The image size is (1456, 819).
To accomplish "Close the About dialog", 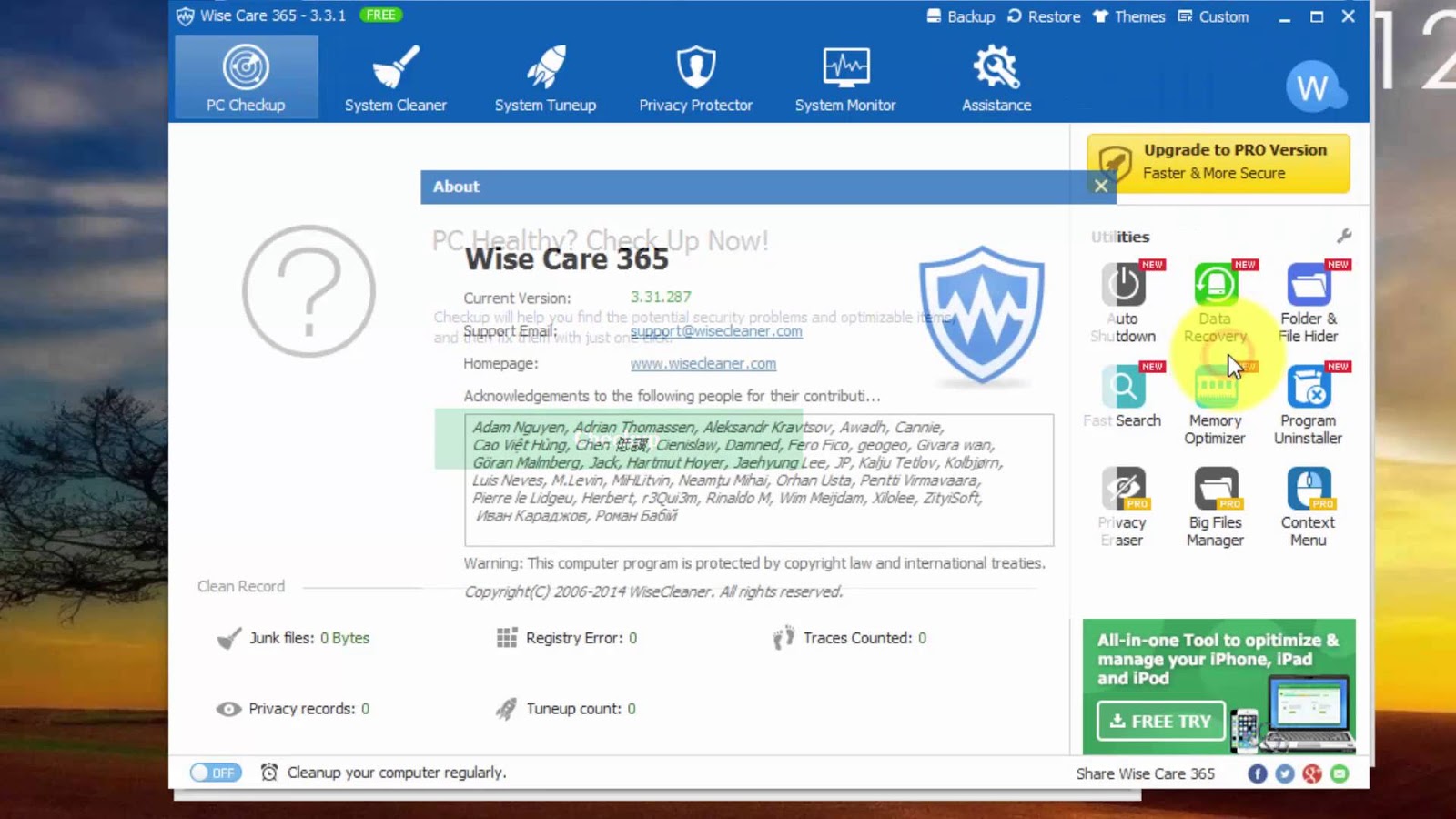I will [x=1101, y=187].
